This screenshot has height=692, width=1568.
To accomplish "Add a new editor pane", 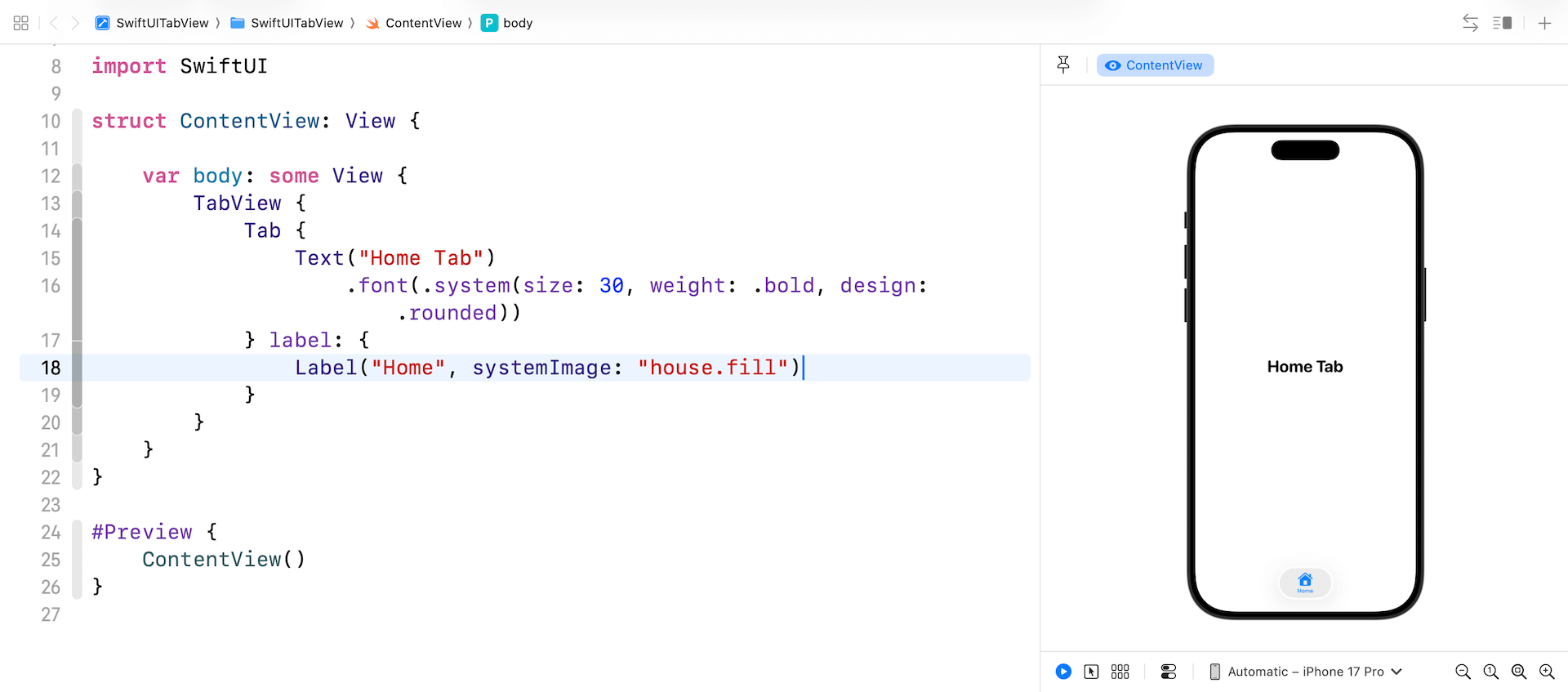I will point(1544,23).
